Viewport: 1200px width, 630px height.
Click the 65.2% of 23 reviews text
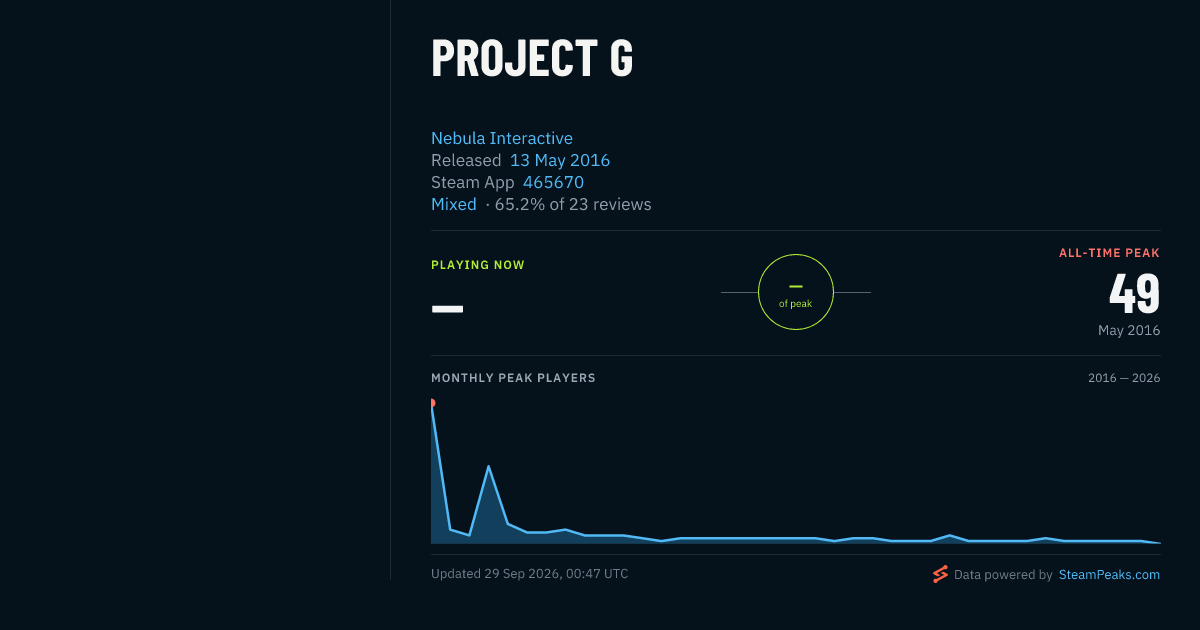573,204
